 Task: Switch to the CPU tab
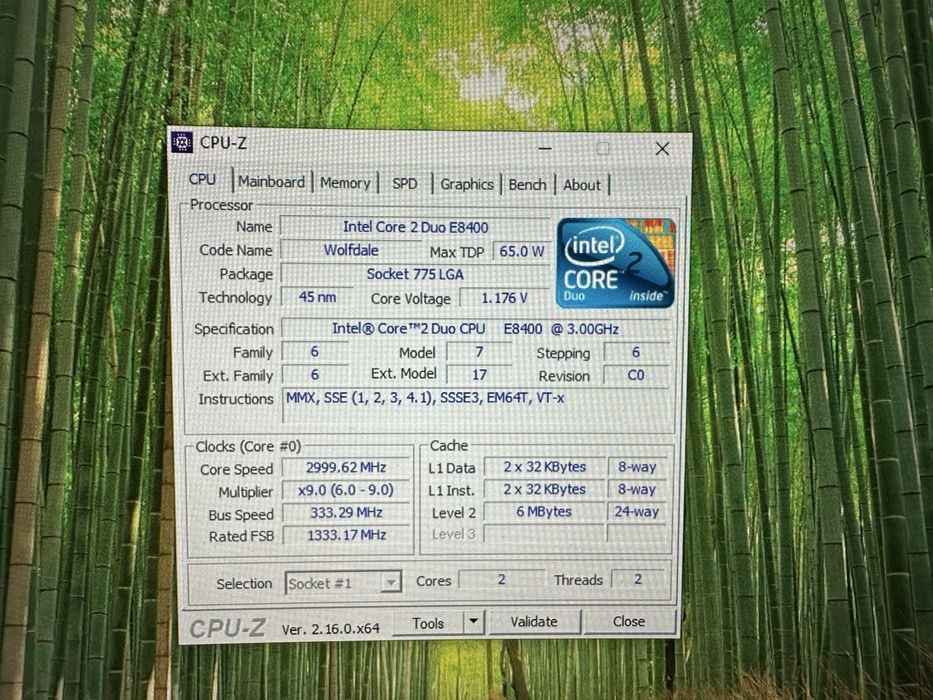coord(202,179)
